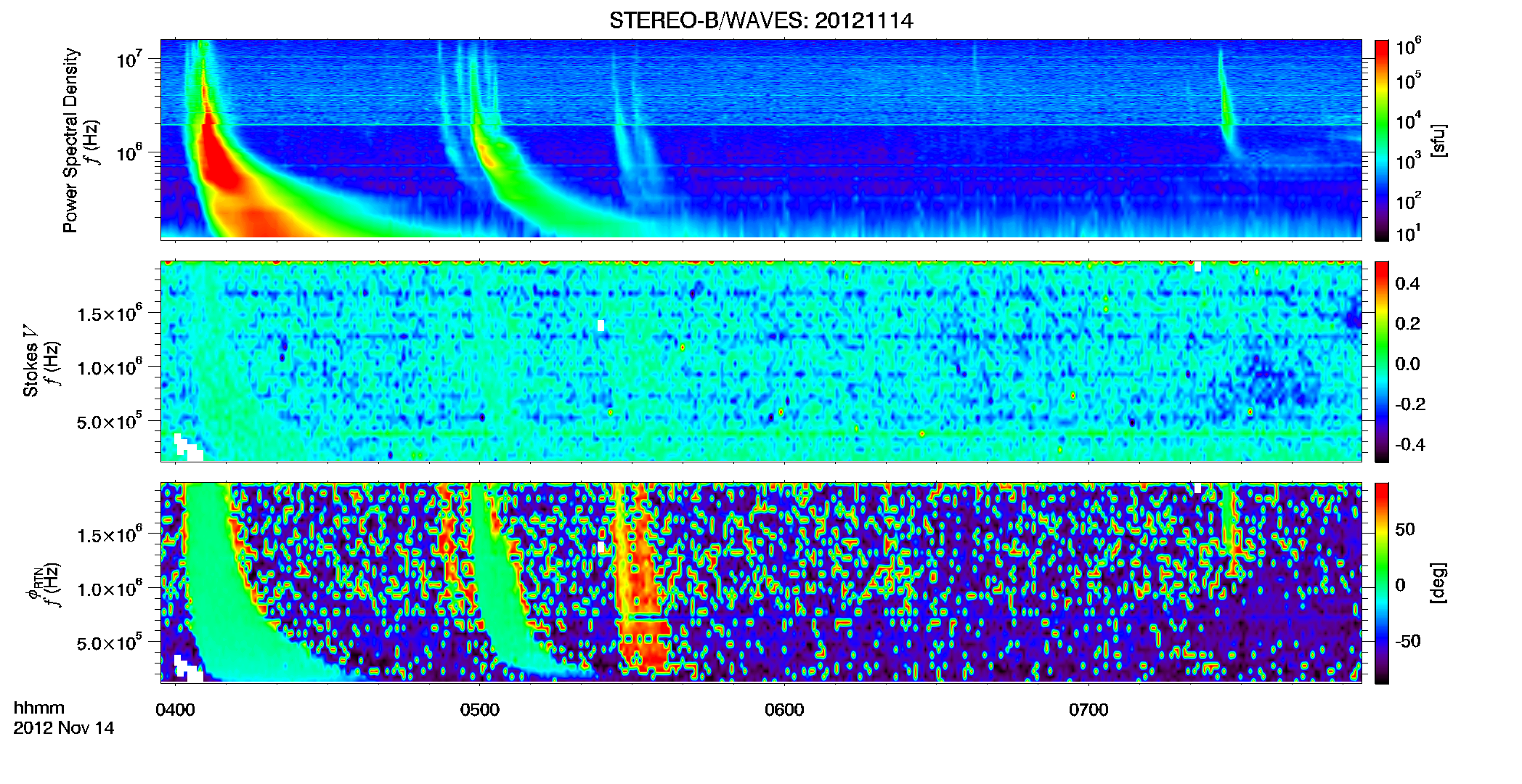The image size is (1522, 784).
Task: Click the 0.4 value on Stokes colorbar
Action: [1407, 284]
